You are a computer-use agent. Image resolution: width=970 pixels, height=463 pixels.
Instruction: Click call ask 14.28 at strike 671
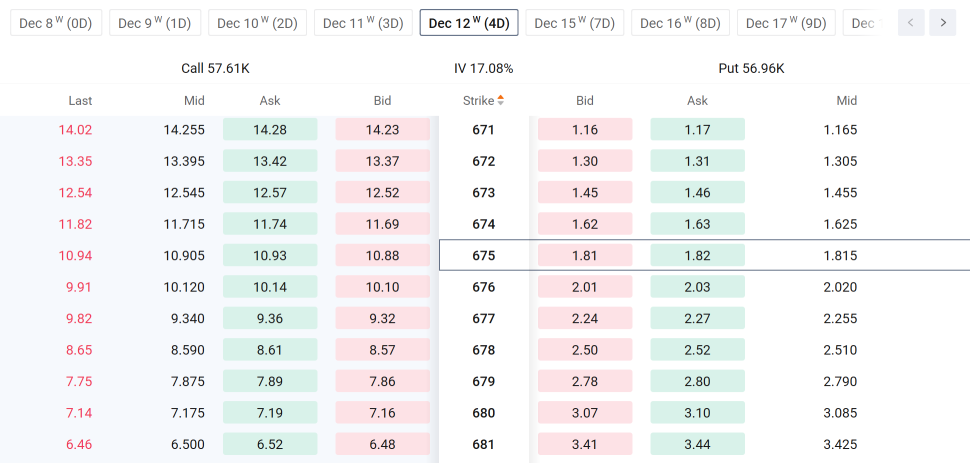(x=270, y=129)
